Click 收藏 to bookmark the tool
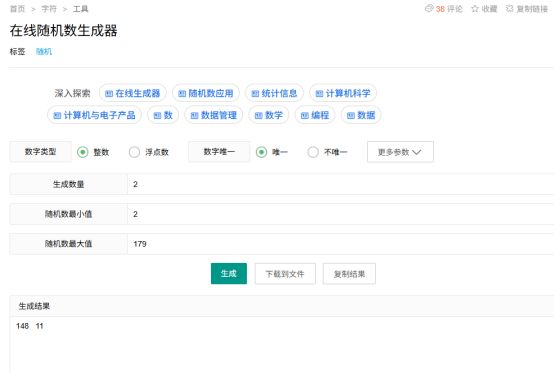The height and width of the screenshot is (374, 554). coord(489,9)
